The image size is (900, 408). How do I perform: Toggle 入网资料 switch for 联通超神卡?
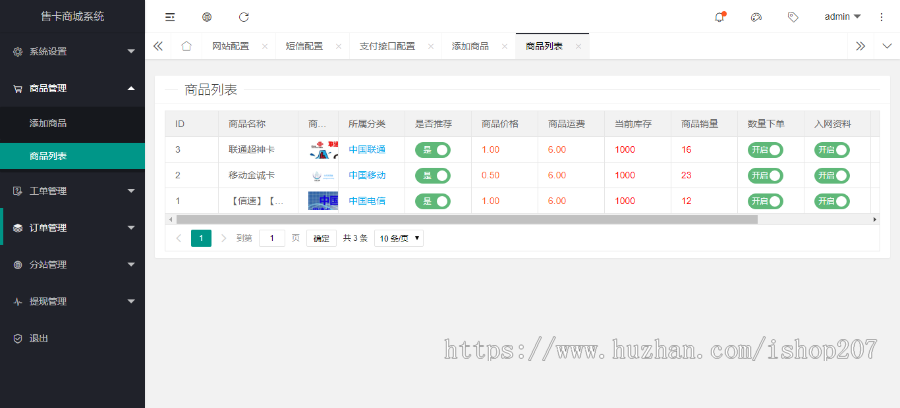coord(832,150)
